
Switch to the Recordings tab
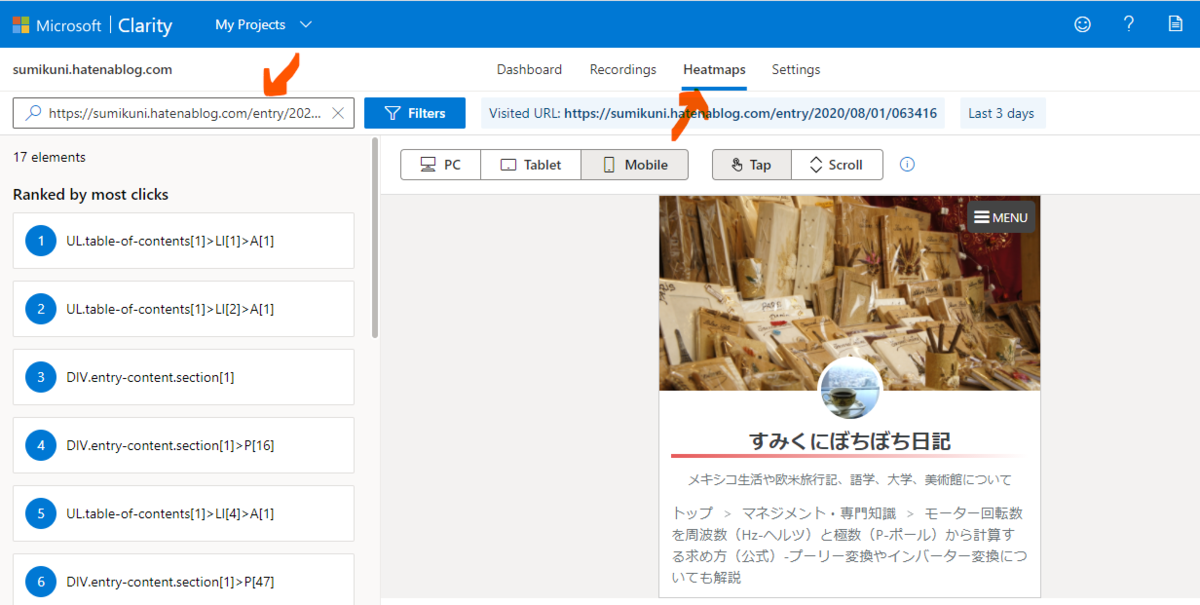pos(622,69)
